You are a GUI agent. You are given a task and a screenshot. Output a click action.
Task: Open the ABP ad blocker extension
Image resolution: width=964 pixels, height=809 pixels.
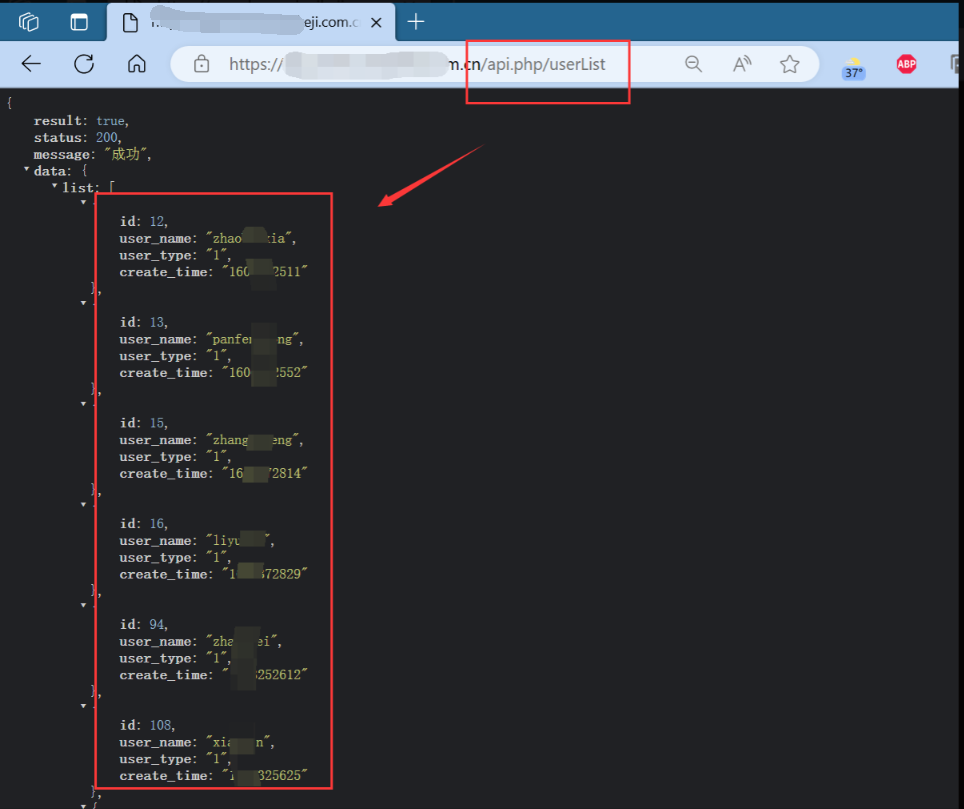906,64
